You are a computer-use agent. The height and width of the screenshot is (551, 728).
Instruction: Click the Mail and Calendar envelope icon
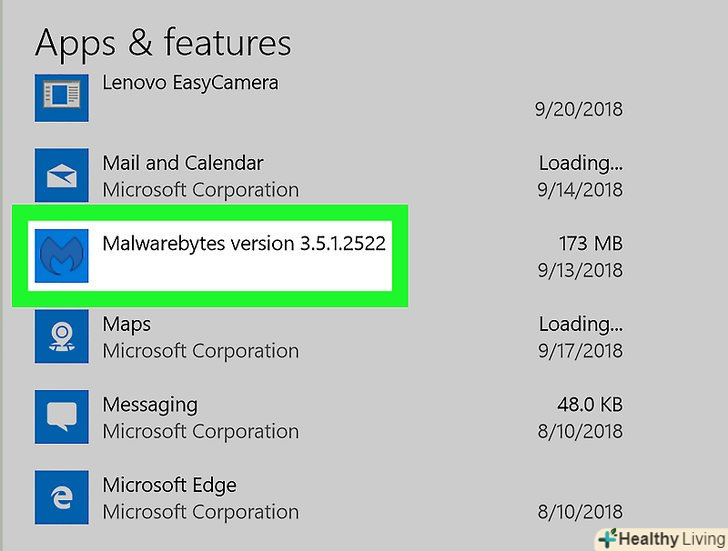click(62, 176)
